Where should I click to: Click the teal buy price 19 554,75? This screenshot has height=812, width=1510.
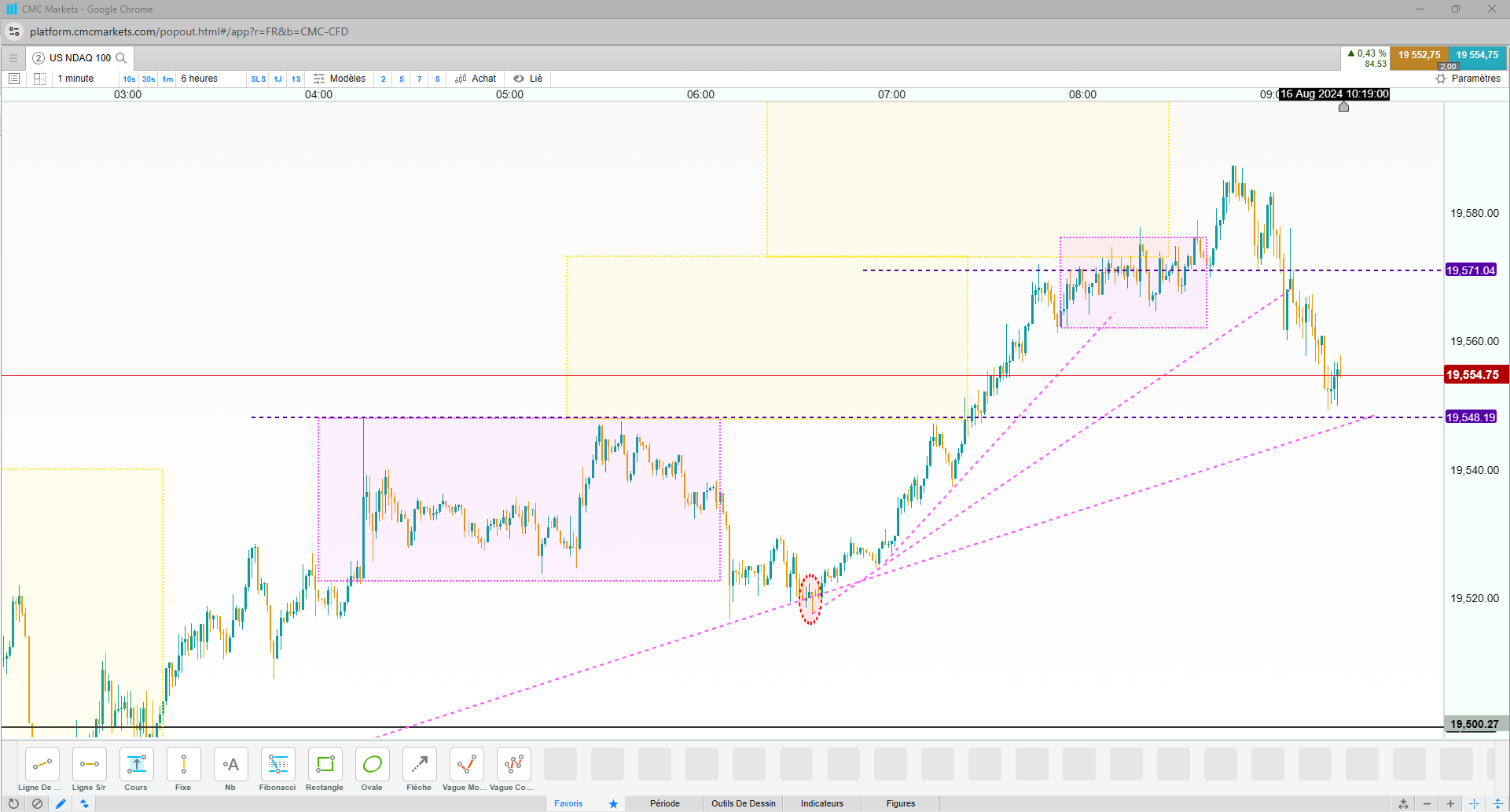[x=1477, y=56]
